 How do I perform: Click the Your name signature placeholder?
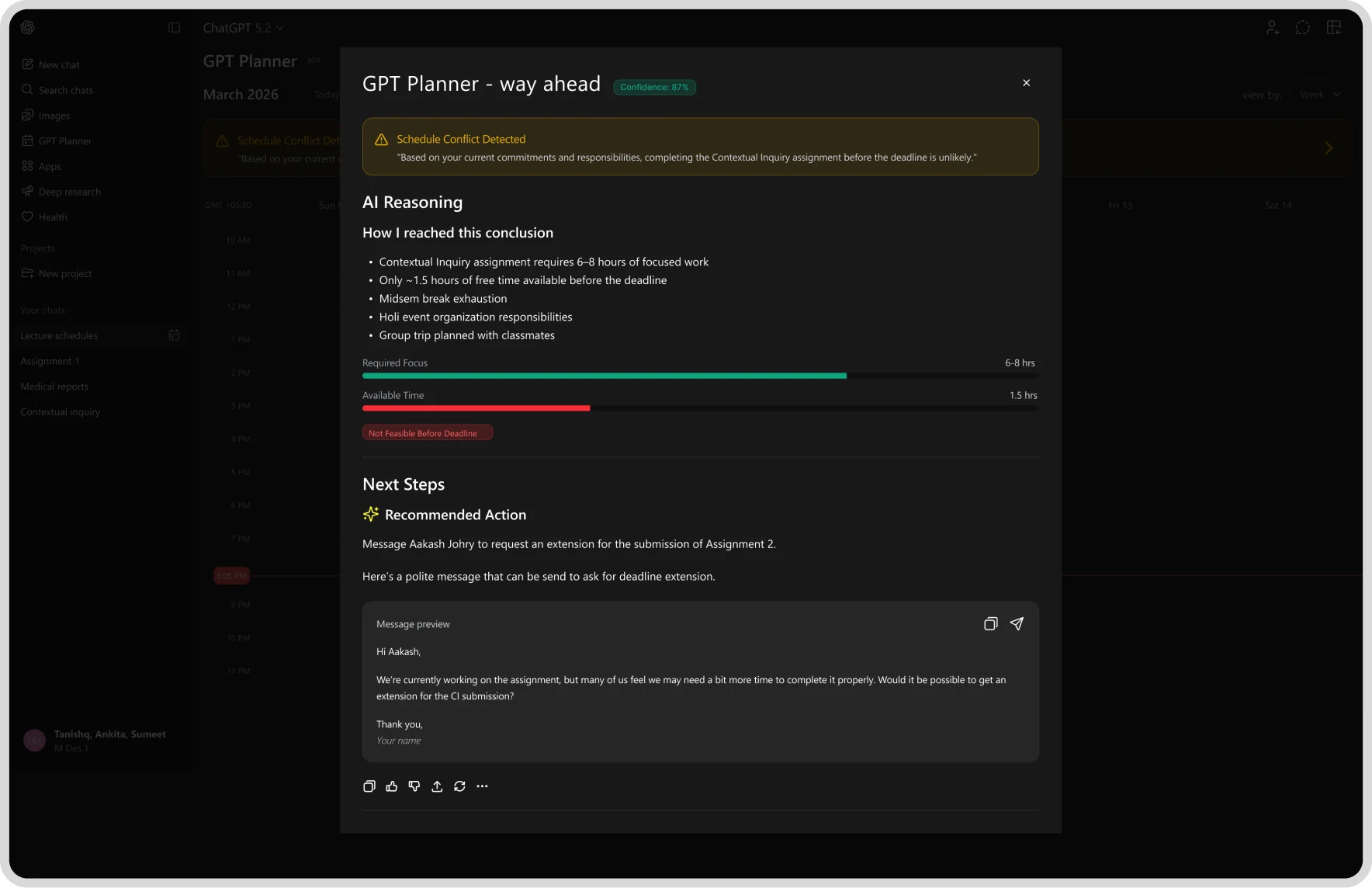click(399, 741)
